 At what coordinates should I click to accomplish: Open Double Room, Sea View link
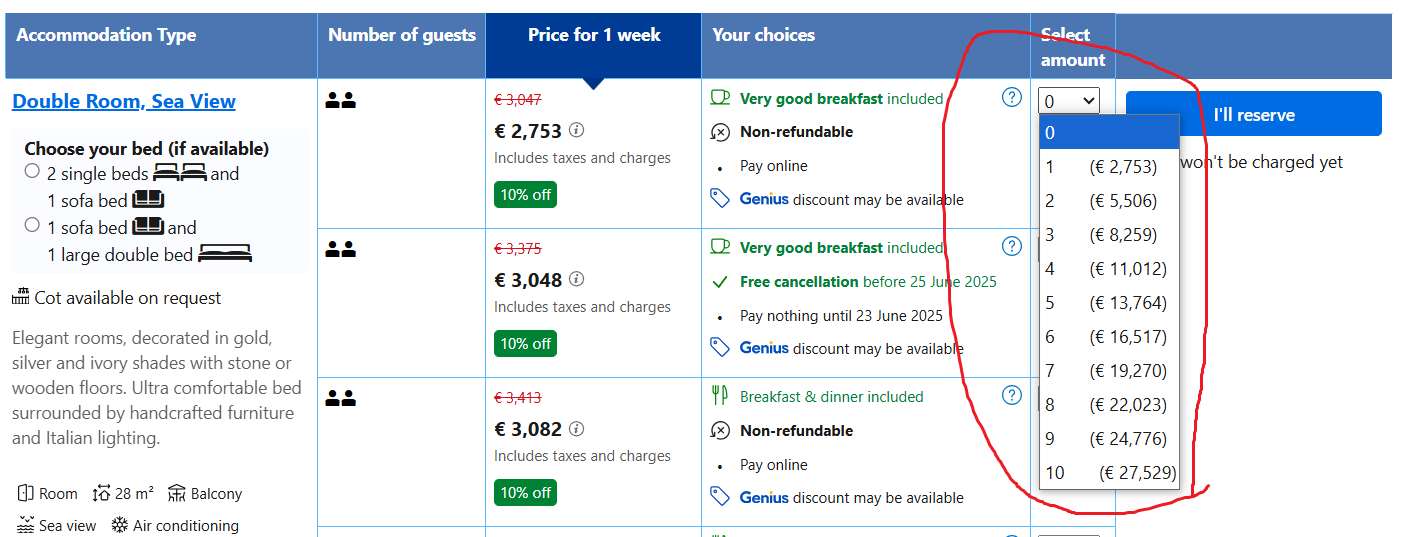tap(124, 101)
